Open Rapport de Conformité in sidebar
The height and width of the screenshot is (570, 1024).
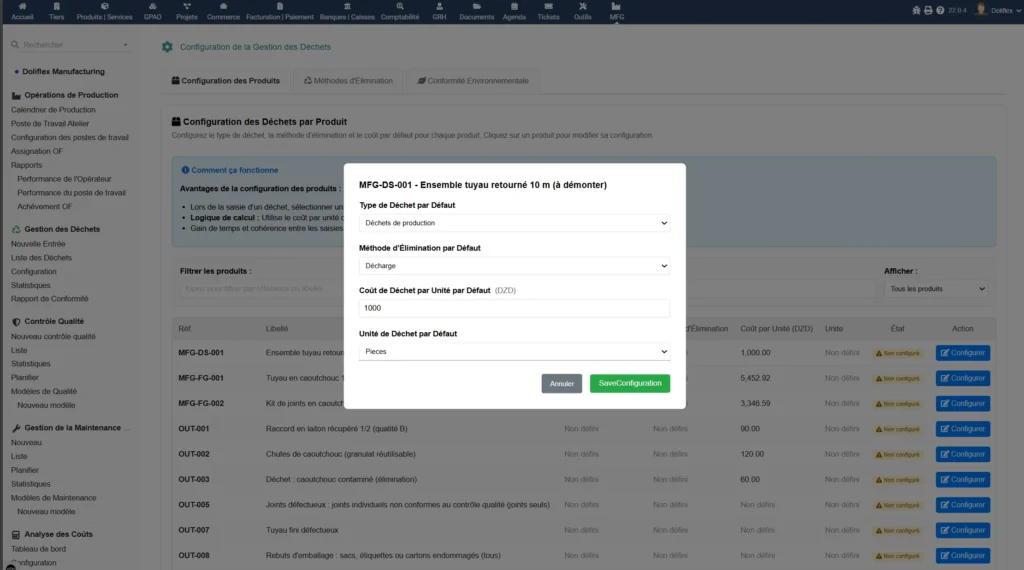pyautogui.click(x=50, y=298)
